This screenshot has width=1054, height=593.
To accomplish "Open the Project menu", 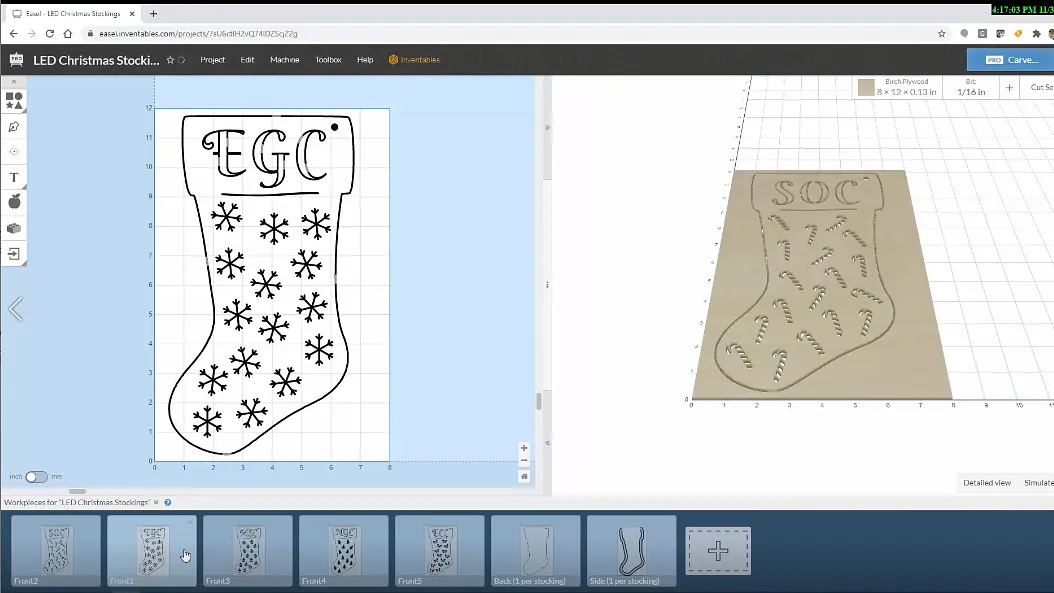I will pyautogui.click(x=212, y=60).
